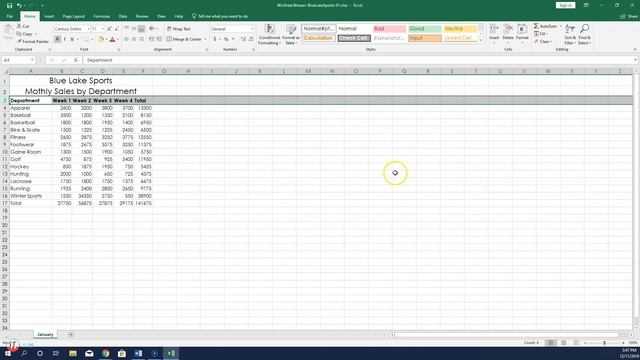This screenshot has width=640, height=360.
Task: Click the Cut command
Action: tap(23, 26)
